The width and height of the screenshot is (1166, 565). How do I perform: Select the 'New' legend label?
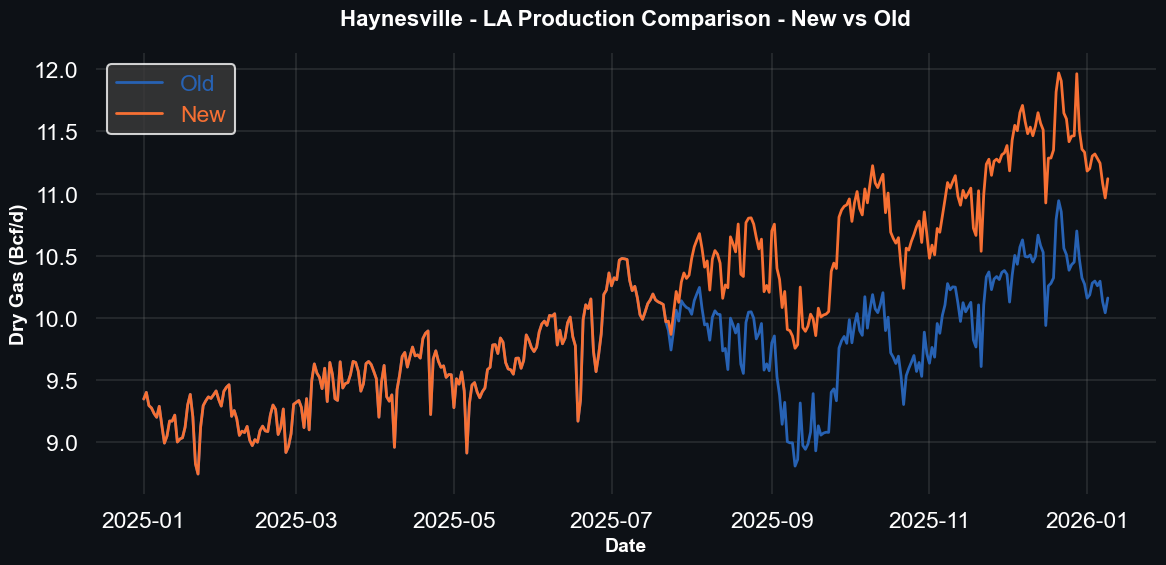(203, 114)
